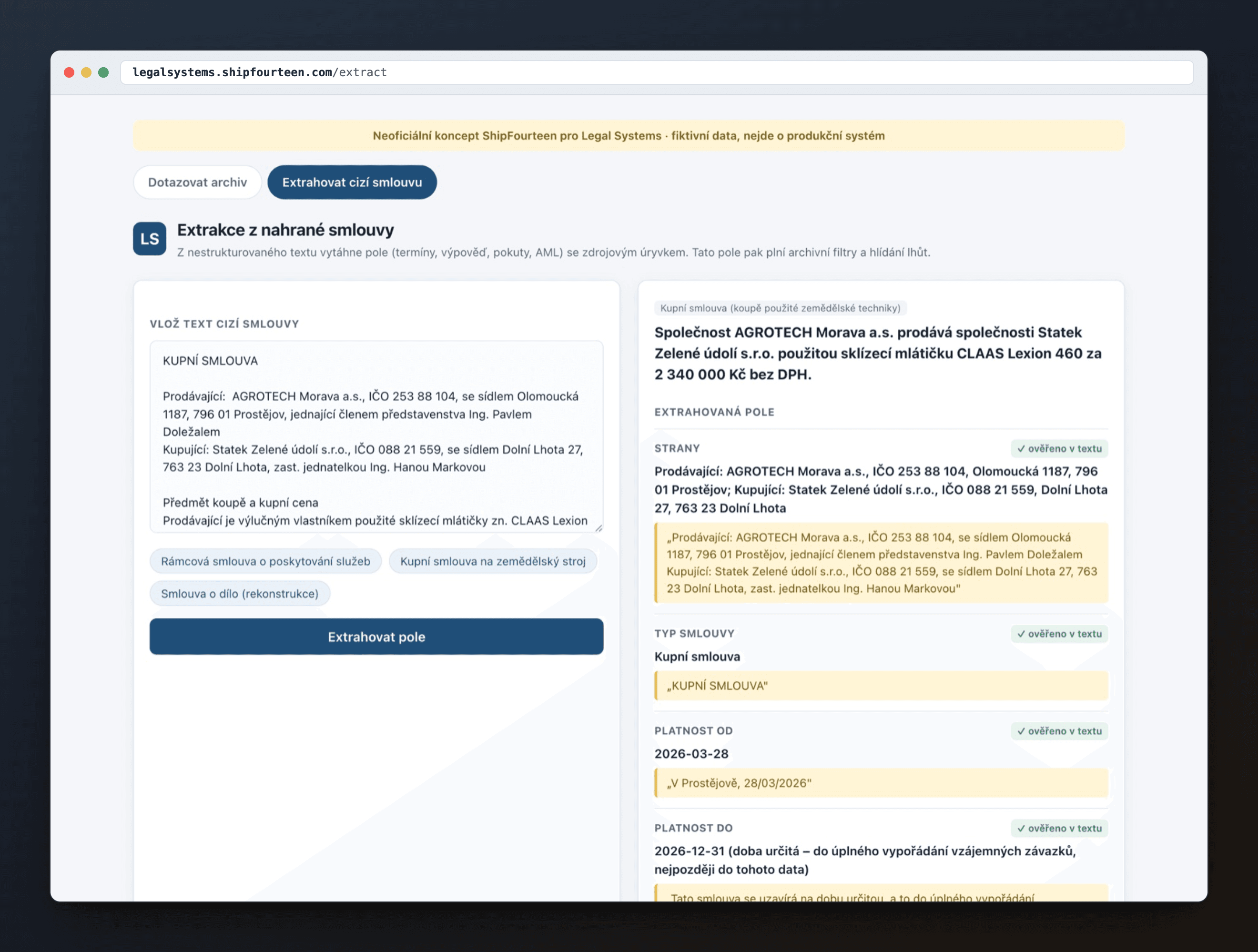Image resolution: width=1258 pixels, height=952 pixels.
Task: Click the 'STRANY' field label
Action: tap(677, 448)
